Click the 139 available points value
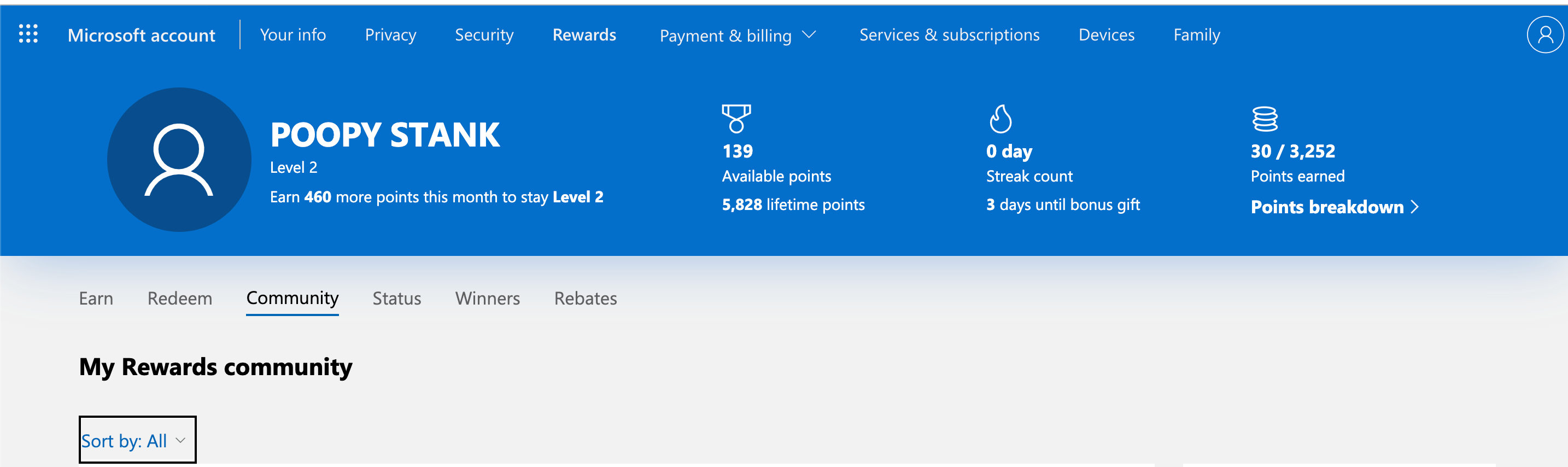This screenshot has width=1568, height=467. pos(737,151)
